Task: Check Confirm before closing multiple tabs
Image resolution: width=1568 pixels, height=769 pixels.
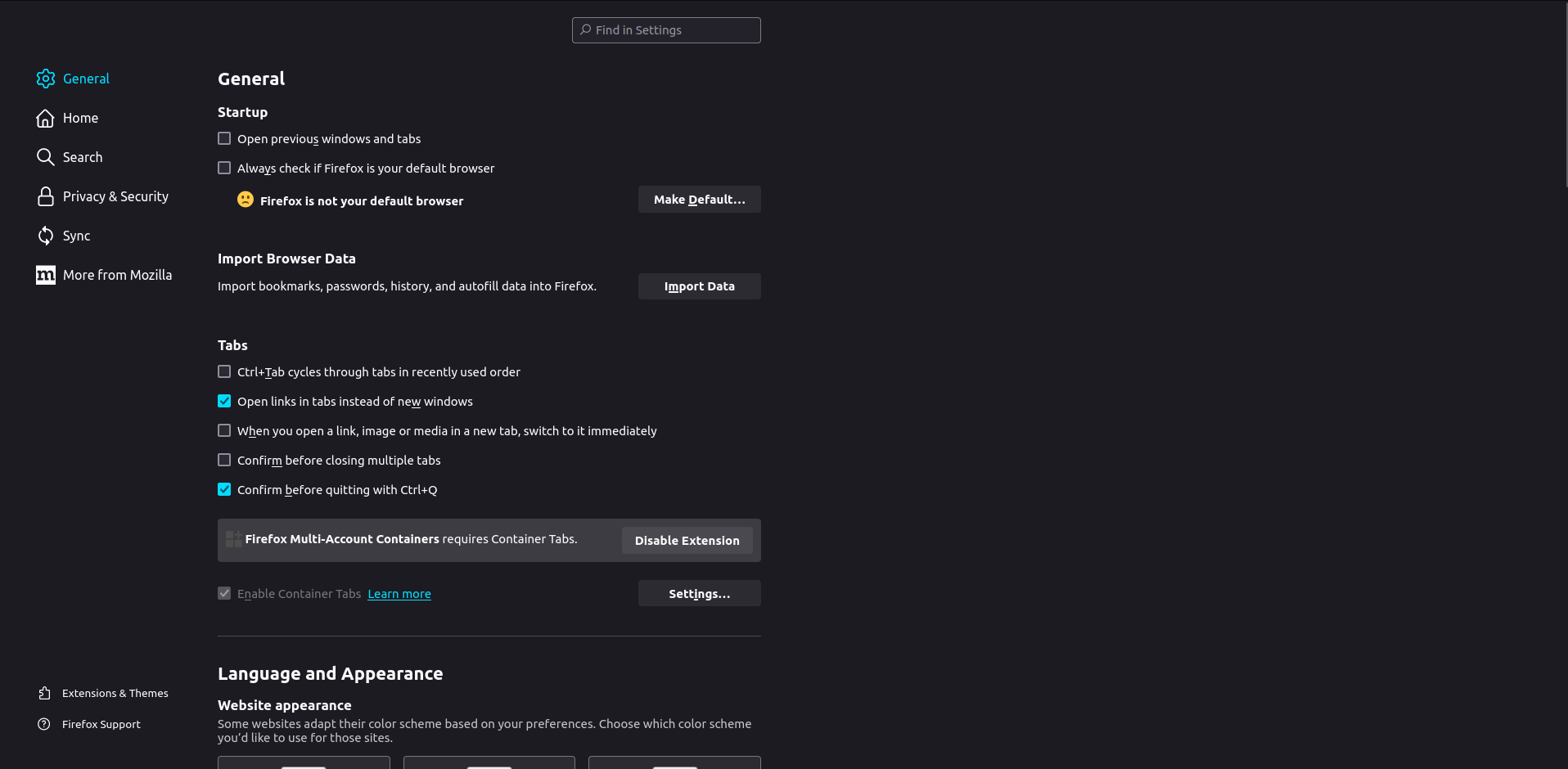Action: click(x=224, y=460)
